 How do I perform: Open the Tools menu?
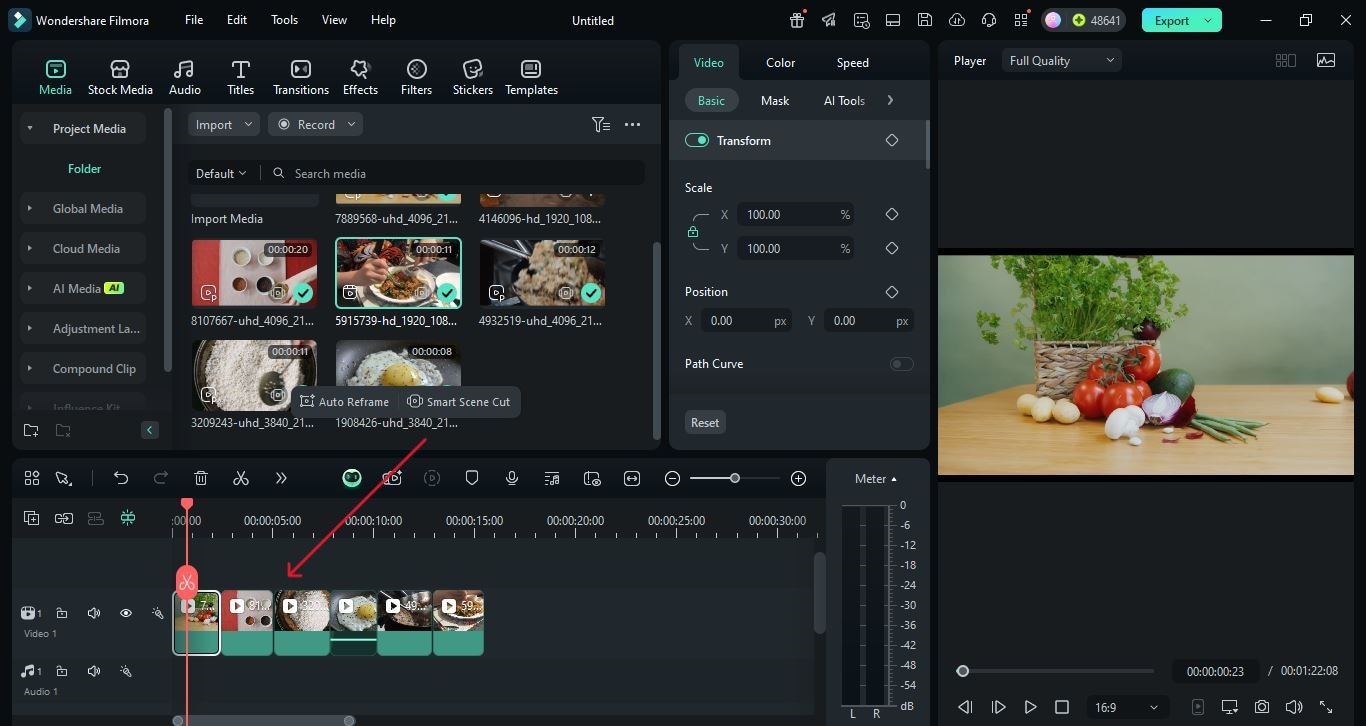[284, 20]
